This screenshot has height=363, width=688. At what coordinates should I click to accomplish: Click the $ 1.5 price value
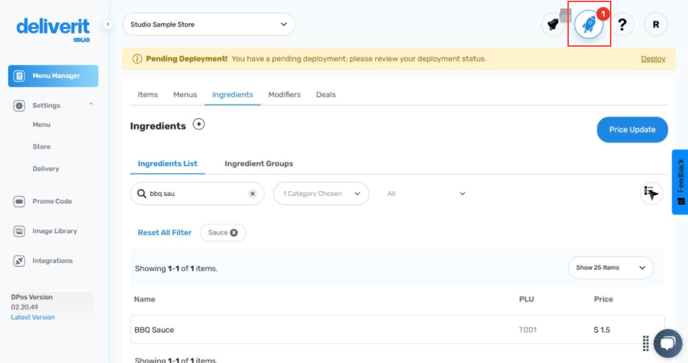pos(602,330)
